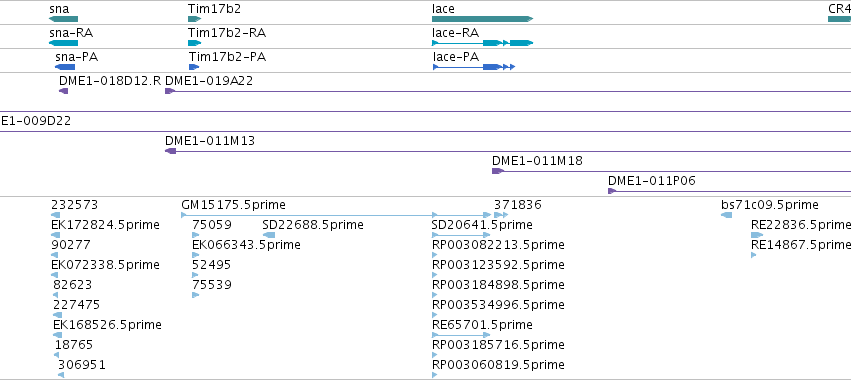Screen dimensions: 851x380
Task: Click the EK172824.5prime EST arrow
Action: [x=55, y=235]
